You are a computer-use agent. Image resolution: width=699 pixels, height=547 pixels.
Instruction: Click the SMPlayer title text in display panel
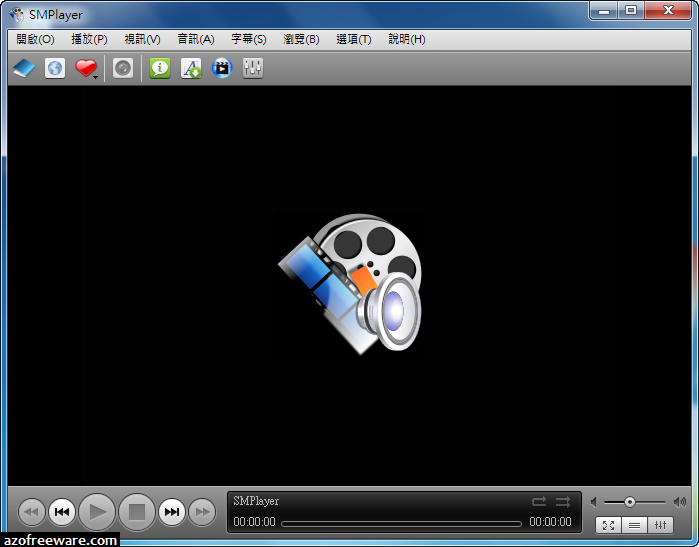(256, 501)
